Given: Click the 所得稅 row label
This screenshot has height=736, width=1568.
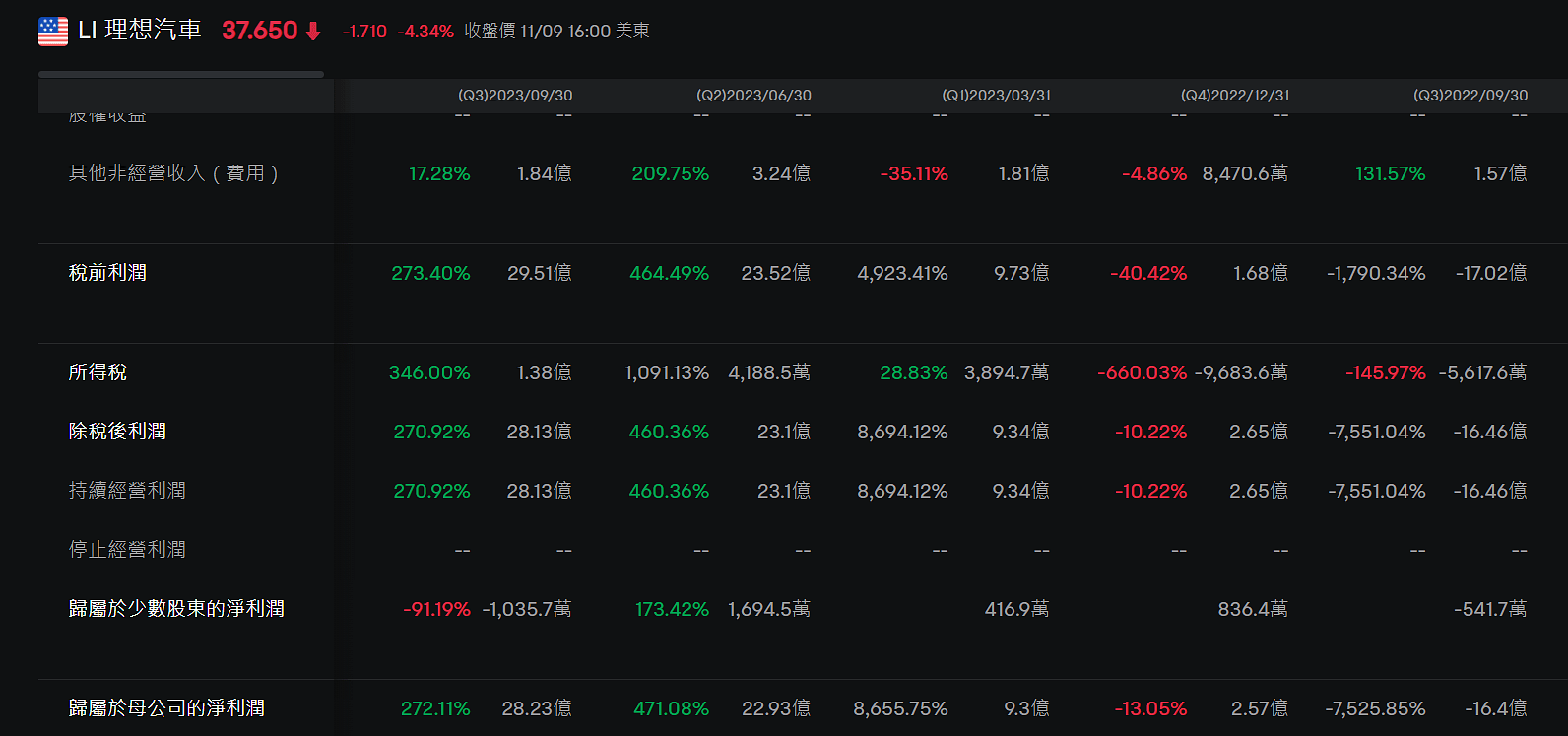Looking at the screenshot, I should [x=98, y=372].
